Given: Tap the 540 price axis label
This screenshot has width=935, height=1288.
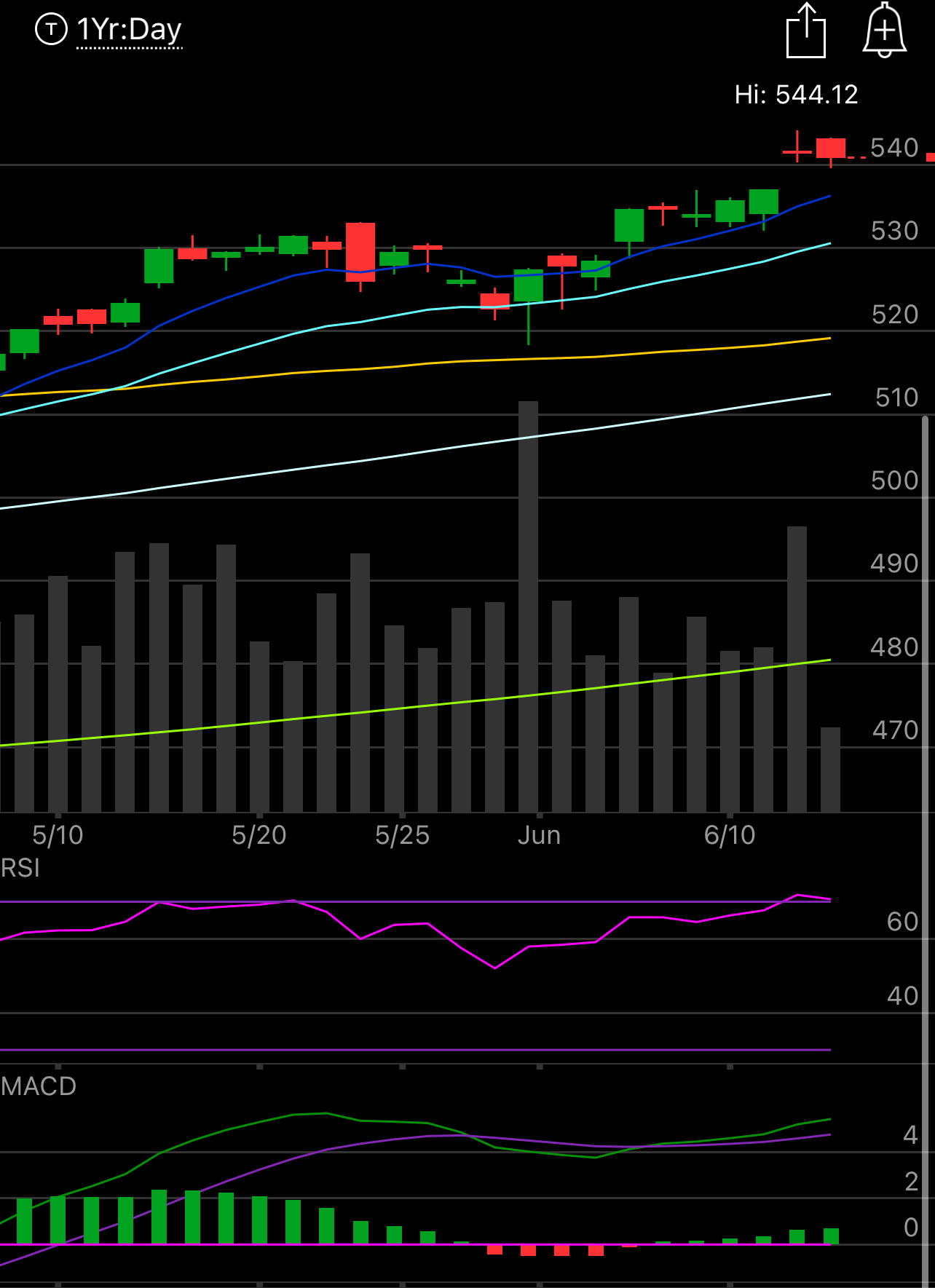Looking at the screenshot, I should pos(895,148).
